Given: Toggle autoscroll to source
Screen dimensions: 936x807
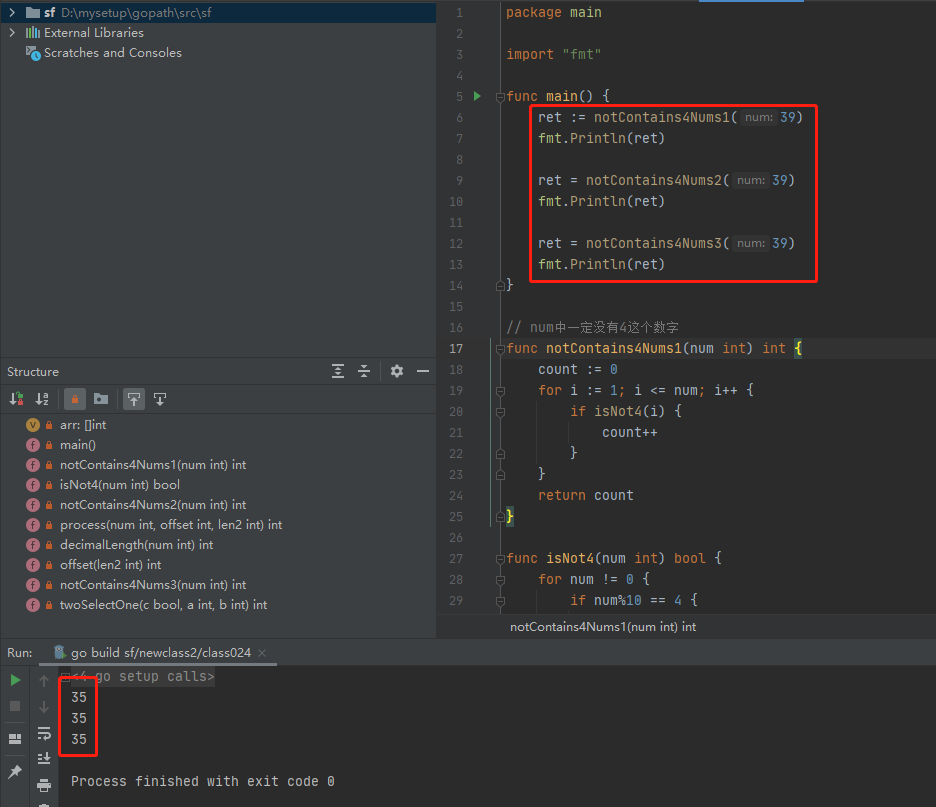Looking at the screenshot, I should coord(134,399).
